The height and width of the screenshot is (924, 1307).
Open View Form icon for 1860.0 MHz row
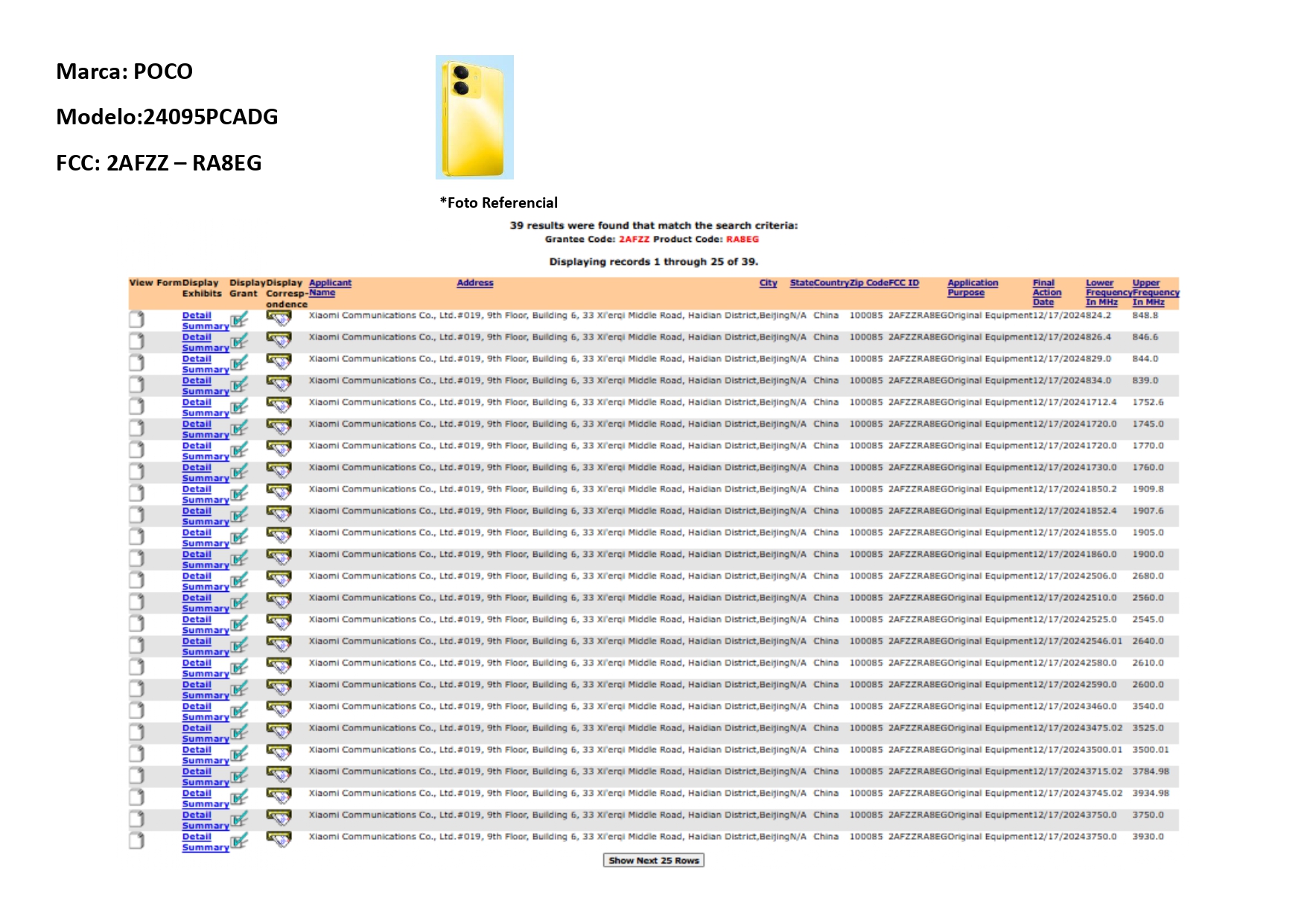tap(136, 558)
